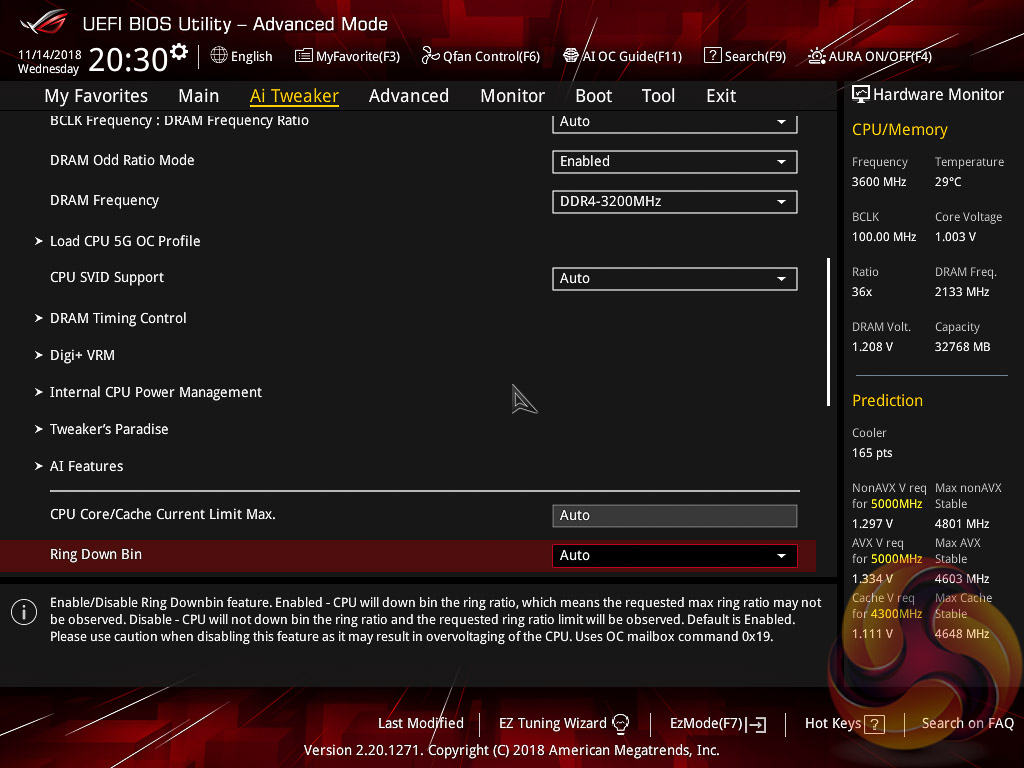Click CPU frequency value 3600 MHz
Screen dimensions: 1024x768
pyautogui.click(x=878, y=182)
